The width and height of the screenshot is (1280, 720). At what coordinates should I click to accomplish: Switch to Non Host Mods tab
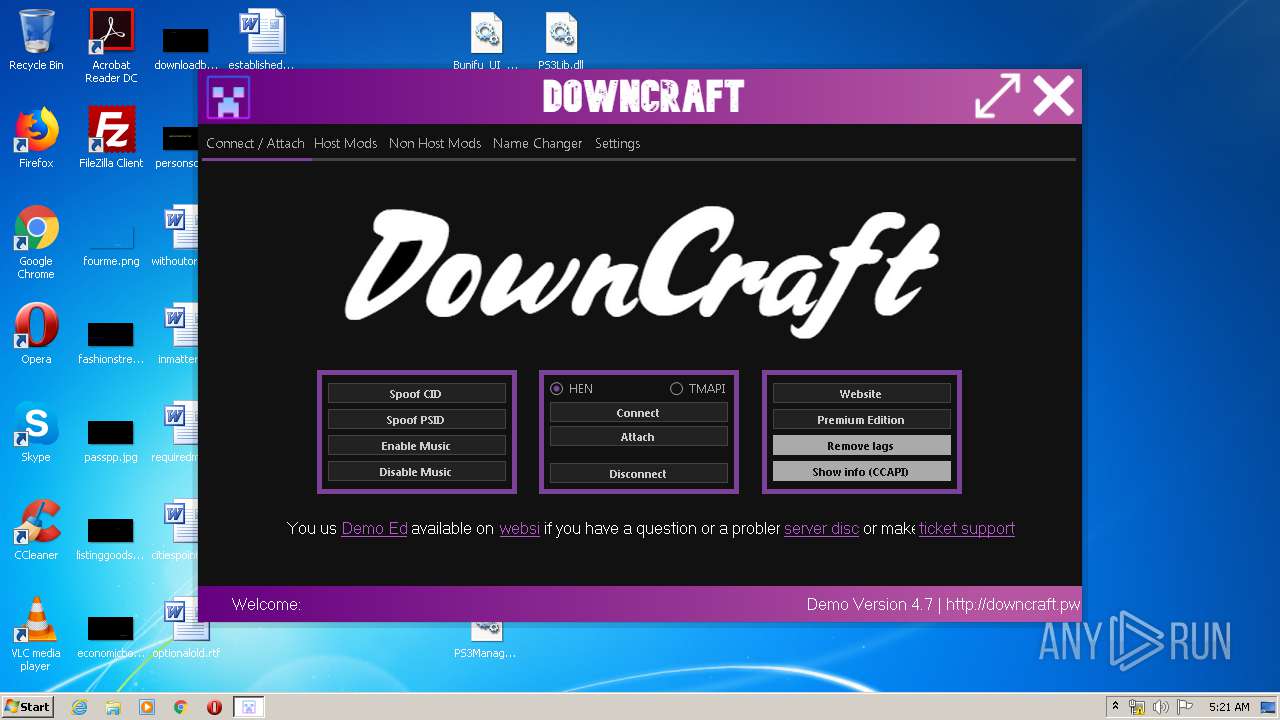click(x=435, y=143)
